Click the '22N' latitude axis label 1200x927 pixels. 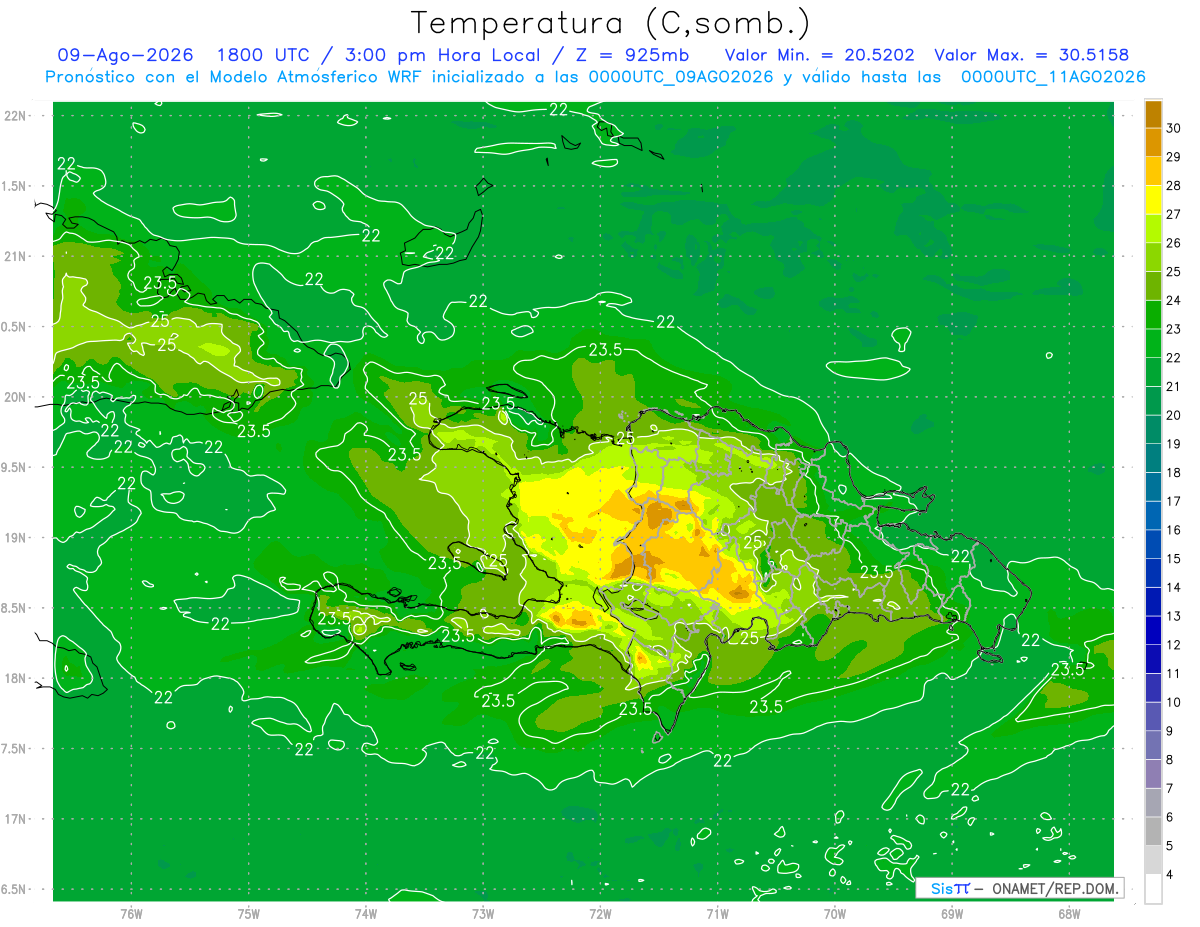(x=17, y=115)
